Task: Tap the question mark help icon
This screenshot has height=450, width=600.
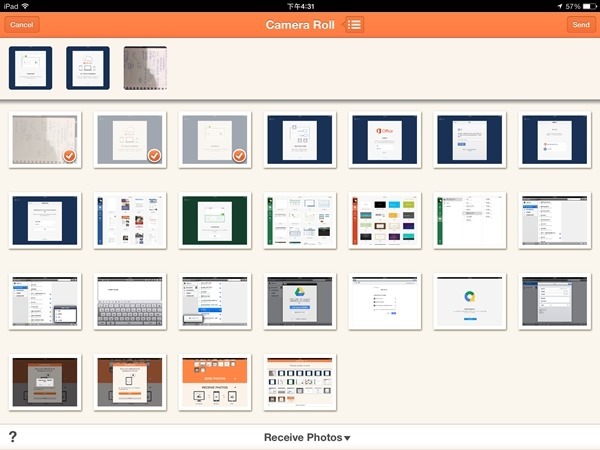Action: (13, 437)
